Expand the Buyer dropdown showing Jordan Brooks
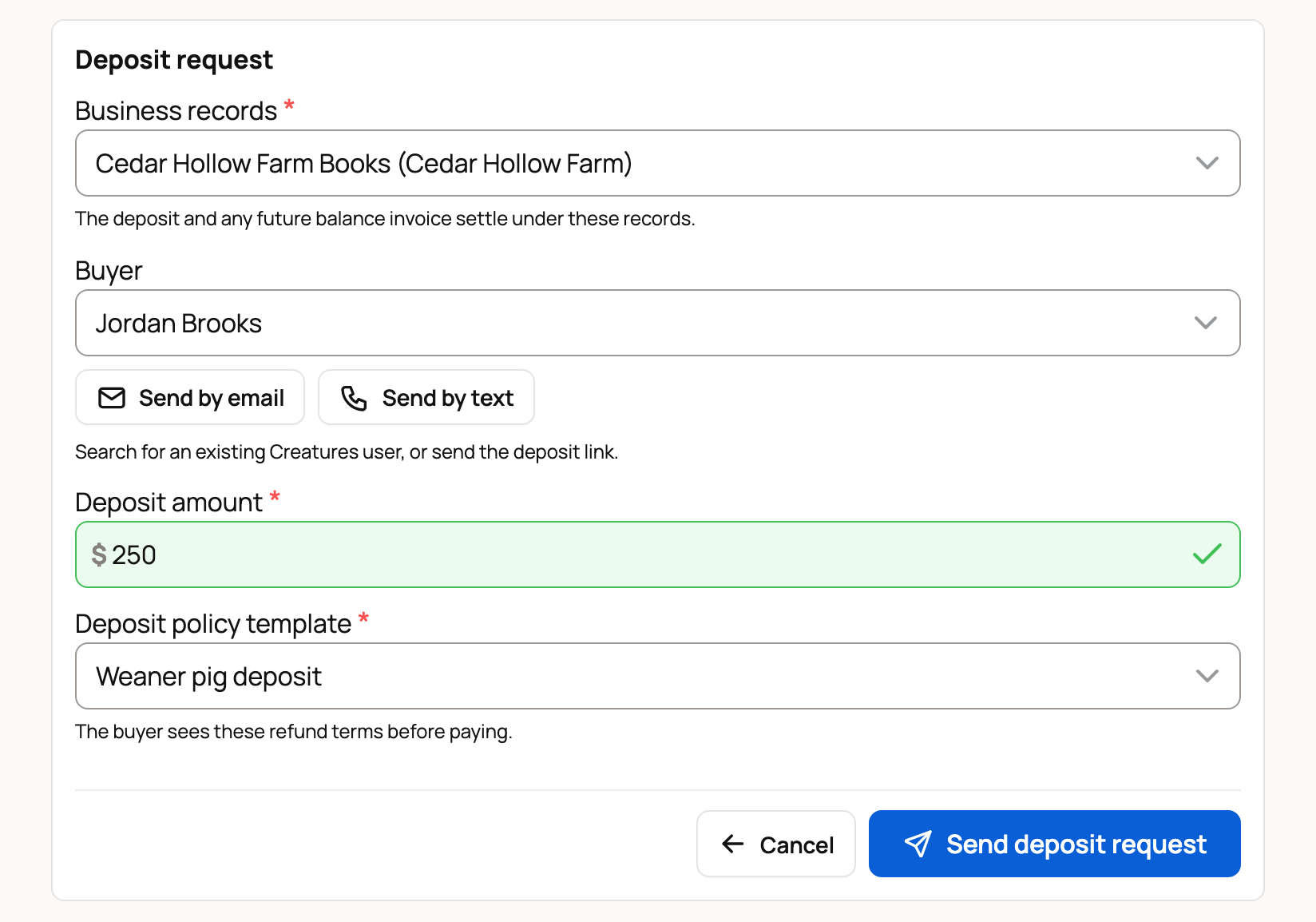This screenshot has height=922, width=1316. (x=657, y=323)
